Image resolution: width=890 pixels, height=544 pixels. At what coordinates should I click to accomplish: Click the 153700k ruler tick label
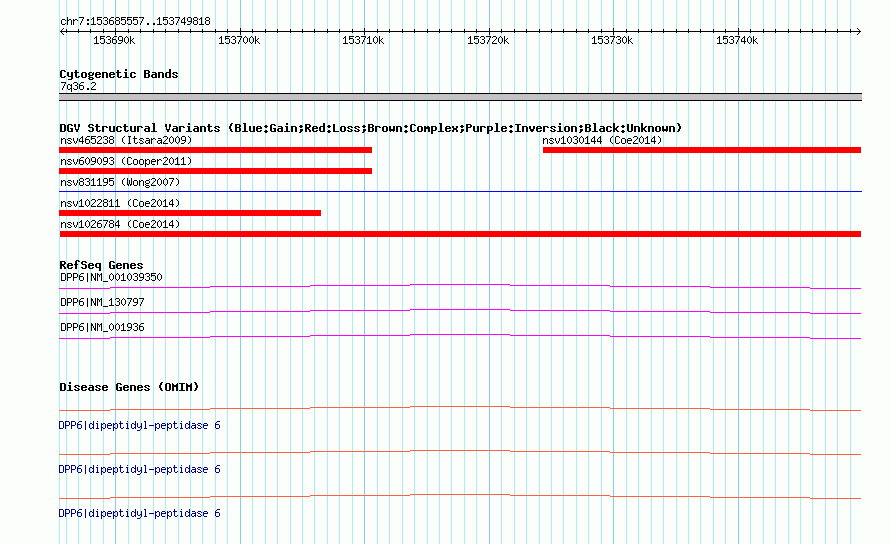click(239, 40)
